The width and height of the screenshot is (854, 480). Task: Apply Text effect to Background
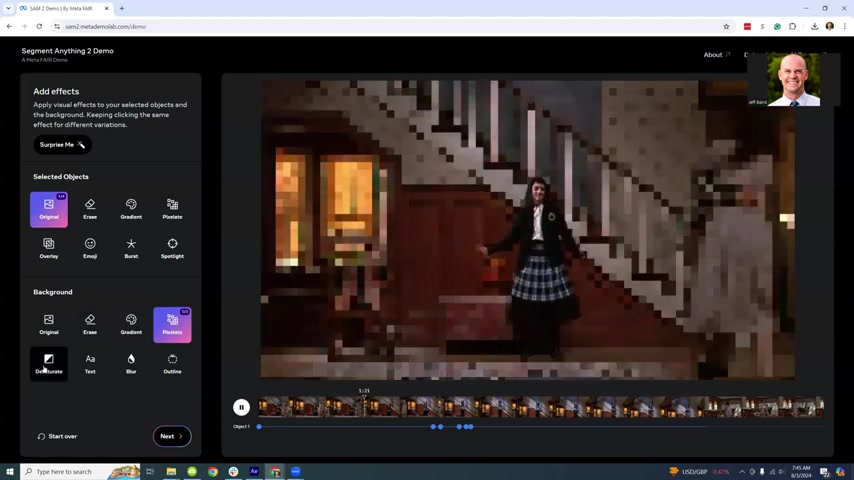click(90, 364)
